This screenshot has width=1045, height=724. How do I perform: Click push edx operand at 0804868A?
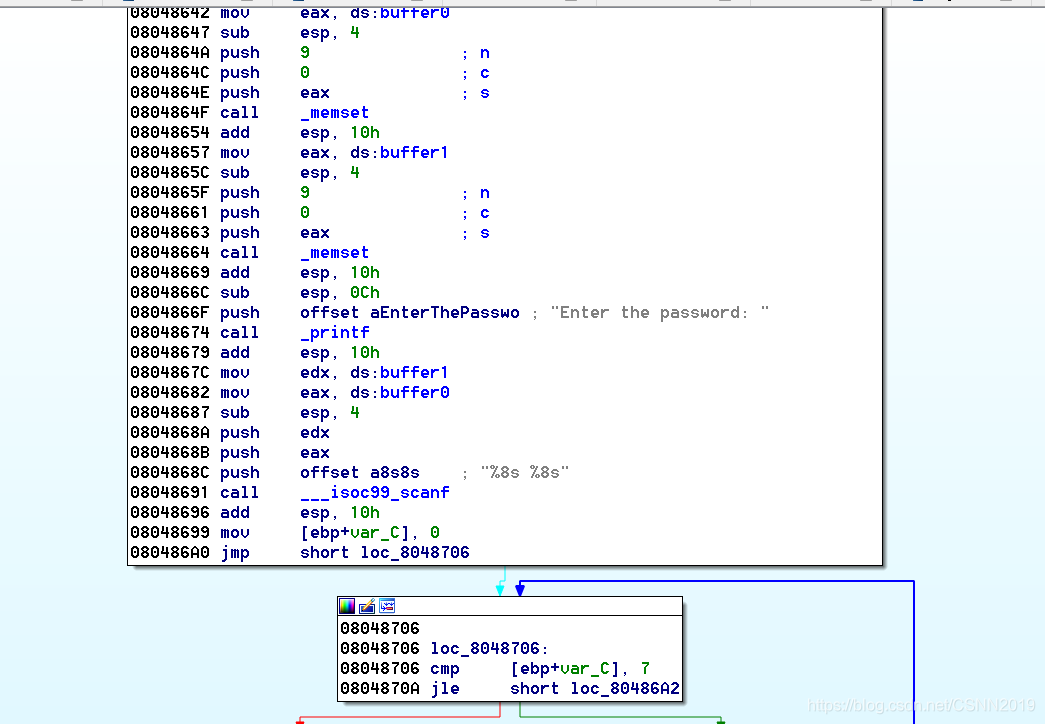tap(315, 433)
